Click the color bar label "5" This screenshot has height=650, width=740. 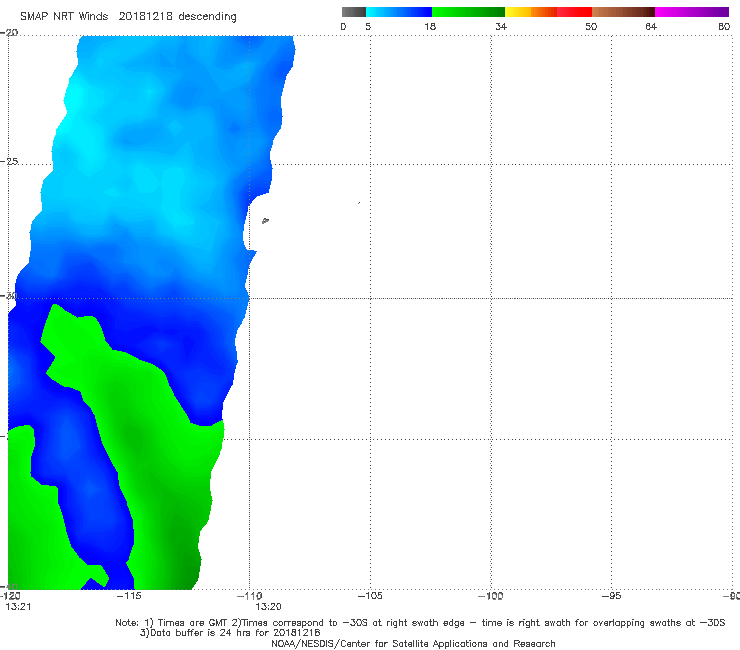(368, 26)
